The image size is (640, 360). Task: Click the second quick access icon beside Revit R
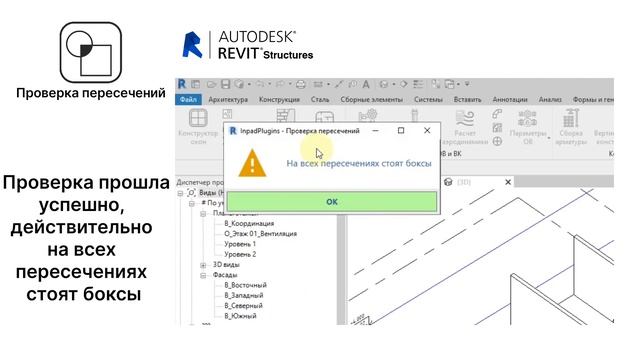tap(196, 84)
